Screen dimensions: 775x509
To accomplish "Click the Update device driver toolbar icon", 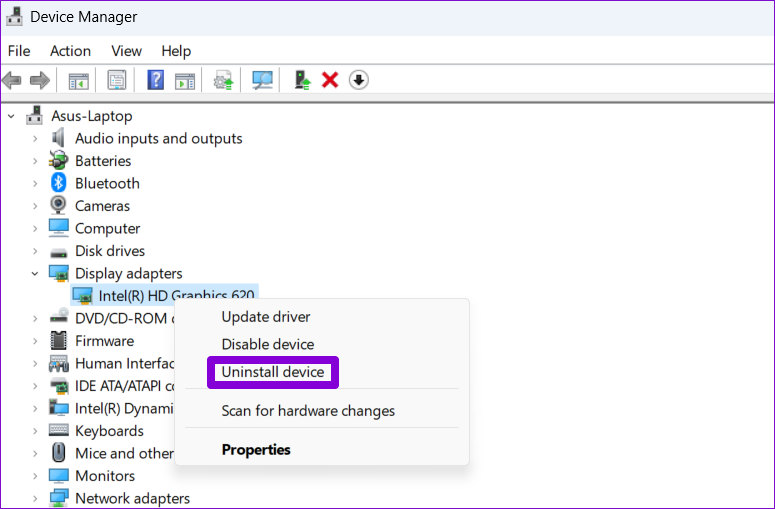I will [x=223, y=80].
